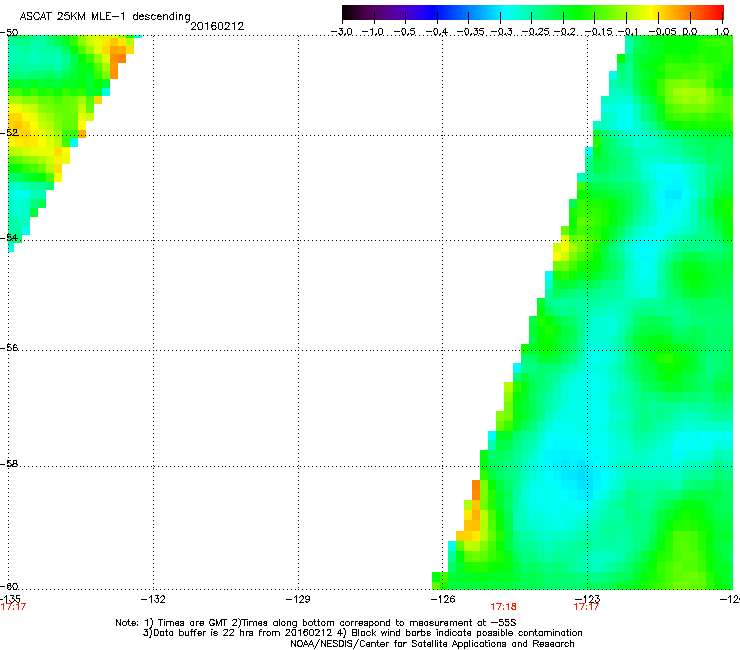Click the "-0.5" color scale tick label
The width and height of the screenshot is (740, 650).
click(405, 32)
